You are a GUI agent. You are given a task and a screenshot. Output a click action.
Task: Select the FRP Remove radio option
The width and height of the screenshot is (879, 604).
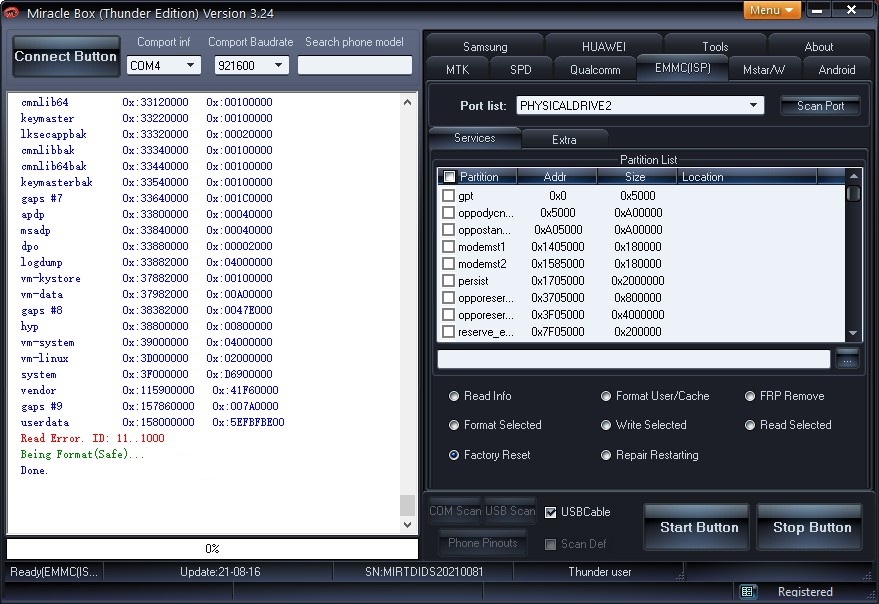[x=750, y=396]
